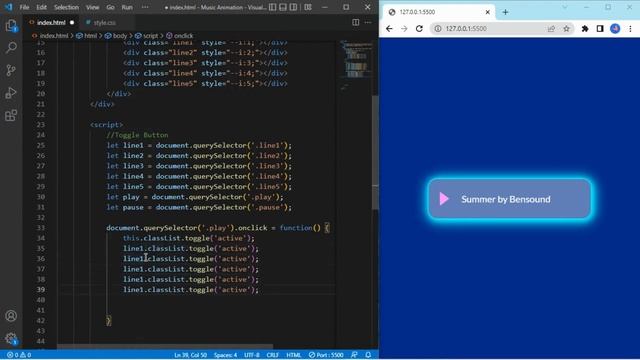Open the browser three-dot menu

pyautogui.click(x=630, y=29)
